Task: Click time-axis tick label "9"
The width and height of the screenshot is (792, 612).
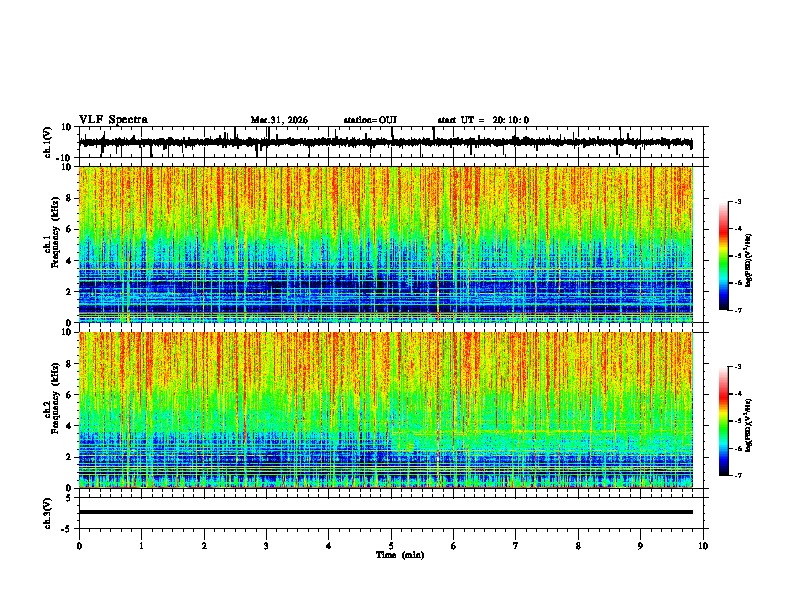Action: (x=640, y=546)
